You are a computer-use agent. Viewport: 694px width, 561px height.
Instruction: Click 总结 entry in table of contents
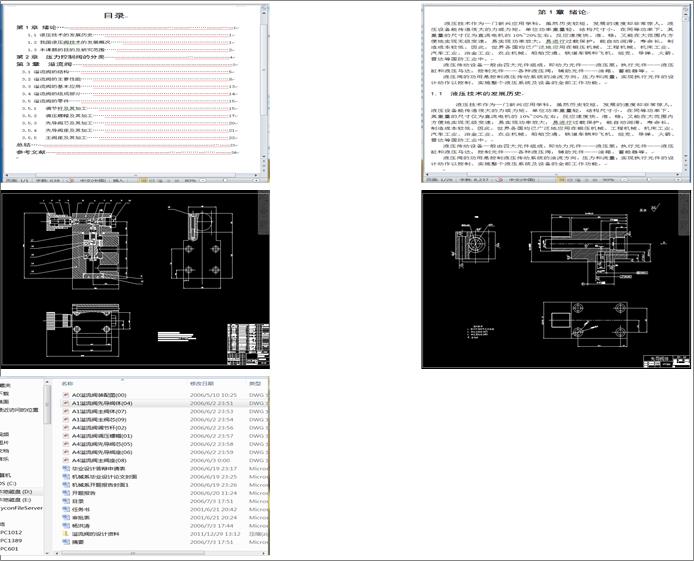click(x=127, y=145)
